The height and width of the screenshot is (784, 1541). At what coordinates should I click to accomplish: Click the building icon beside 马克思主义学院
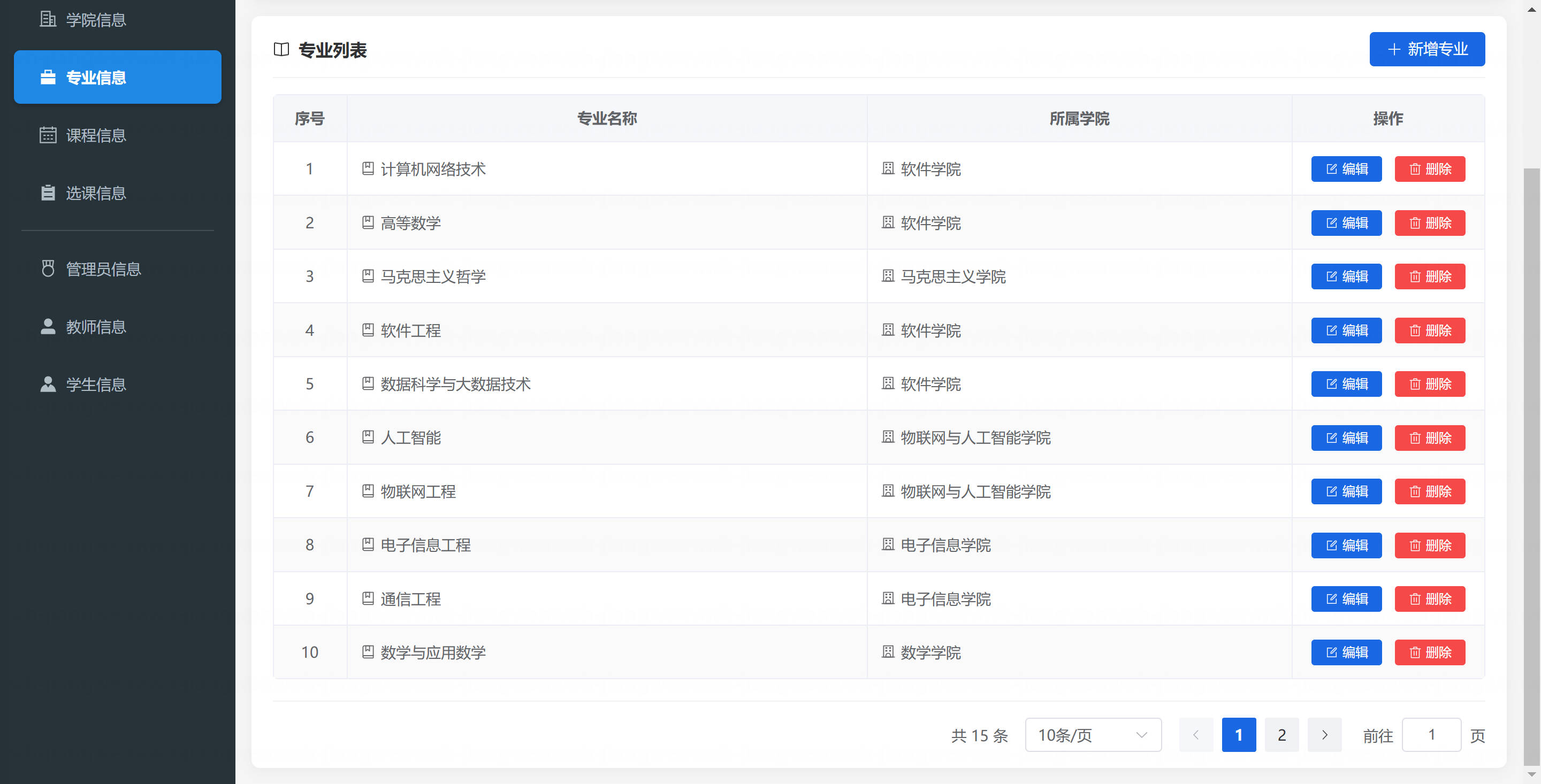(888, 276)
